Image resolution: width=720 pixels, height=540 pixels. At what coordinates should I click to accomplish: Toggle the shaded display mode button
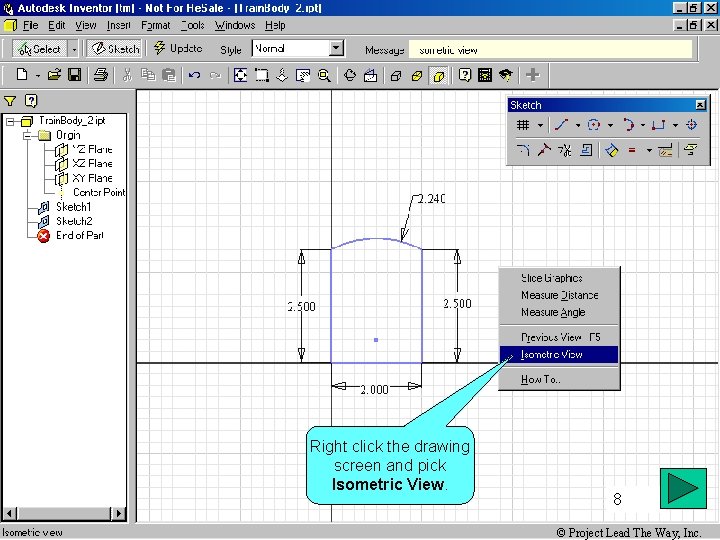click(439, 75)
